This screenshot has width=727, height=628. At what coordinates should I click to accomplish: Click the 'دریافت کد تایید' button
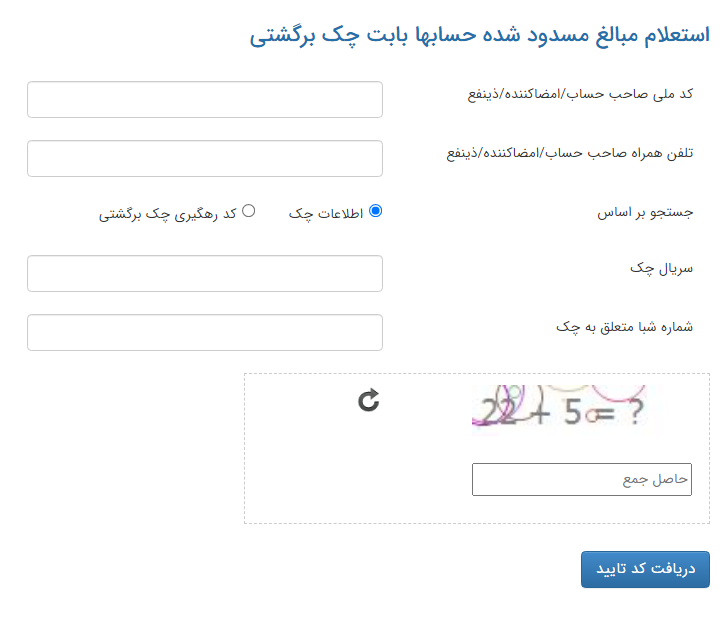coord(645,569)
